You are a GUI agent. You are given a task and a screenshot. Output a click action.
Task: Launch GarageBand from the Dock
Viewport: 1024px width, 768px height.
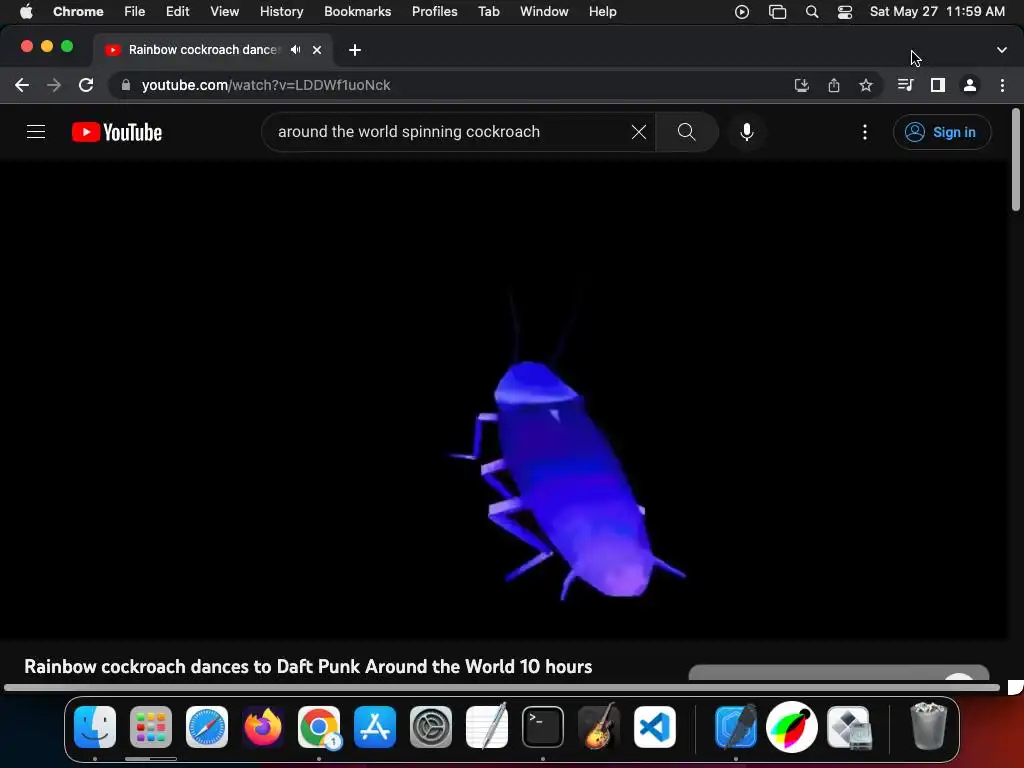(x=599, y=727)
